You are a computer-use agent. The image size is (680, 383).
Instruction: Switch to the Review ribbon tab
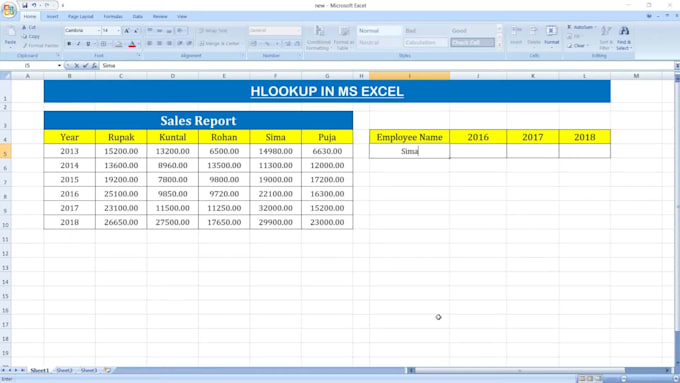point(160,16)
